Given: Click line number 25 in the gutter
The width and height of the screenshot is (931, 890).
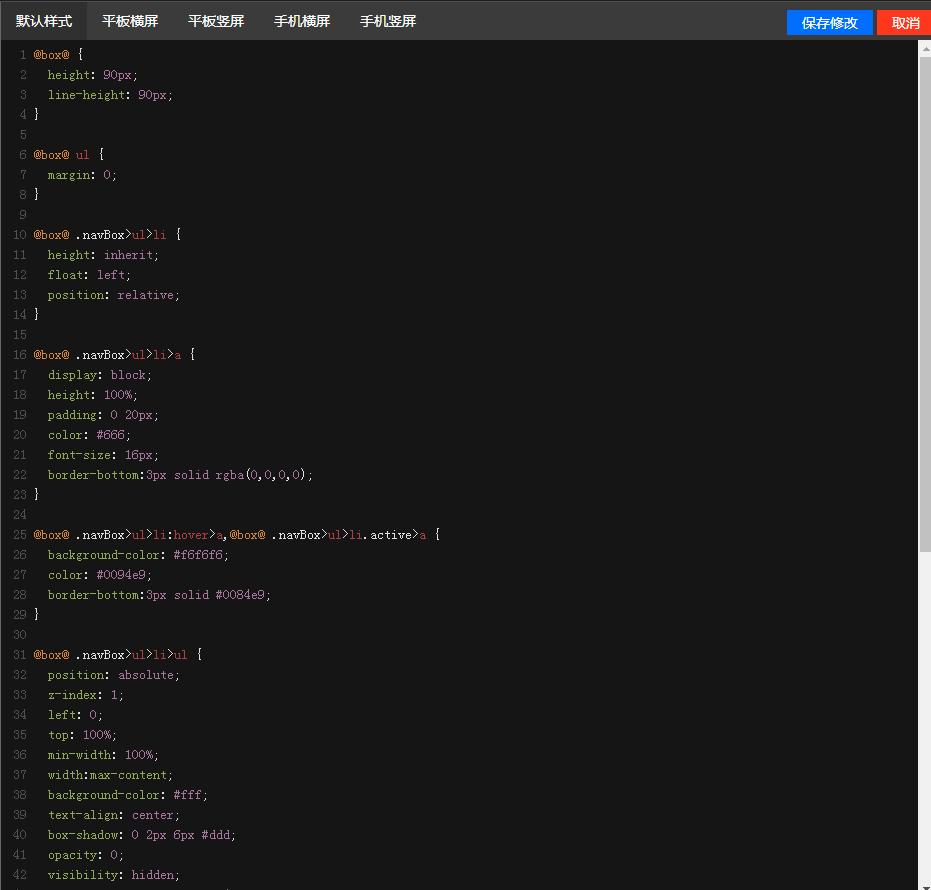Looking at the screenshot, I should (x=20, y=535).
